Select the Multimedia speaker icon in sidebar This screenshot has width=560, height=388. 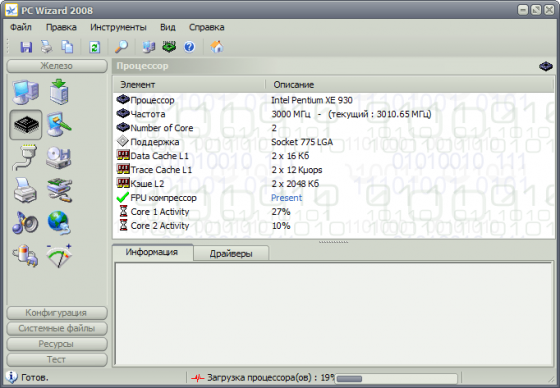coord(25,223)
